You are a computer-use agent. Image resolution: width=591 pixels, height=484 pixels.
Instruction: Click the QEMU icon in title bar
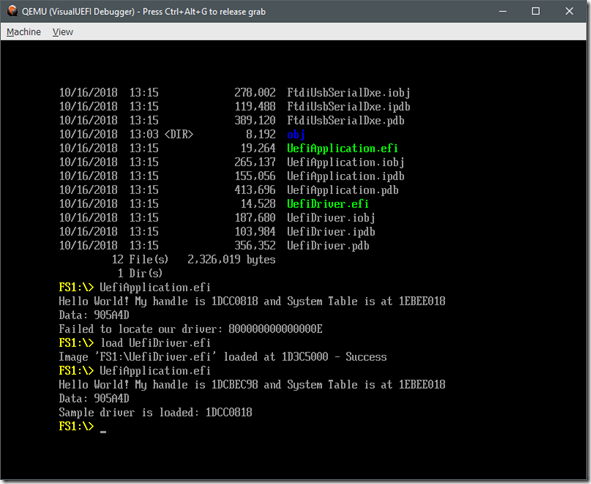coord(12,11)
